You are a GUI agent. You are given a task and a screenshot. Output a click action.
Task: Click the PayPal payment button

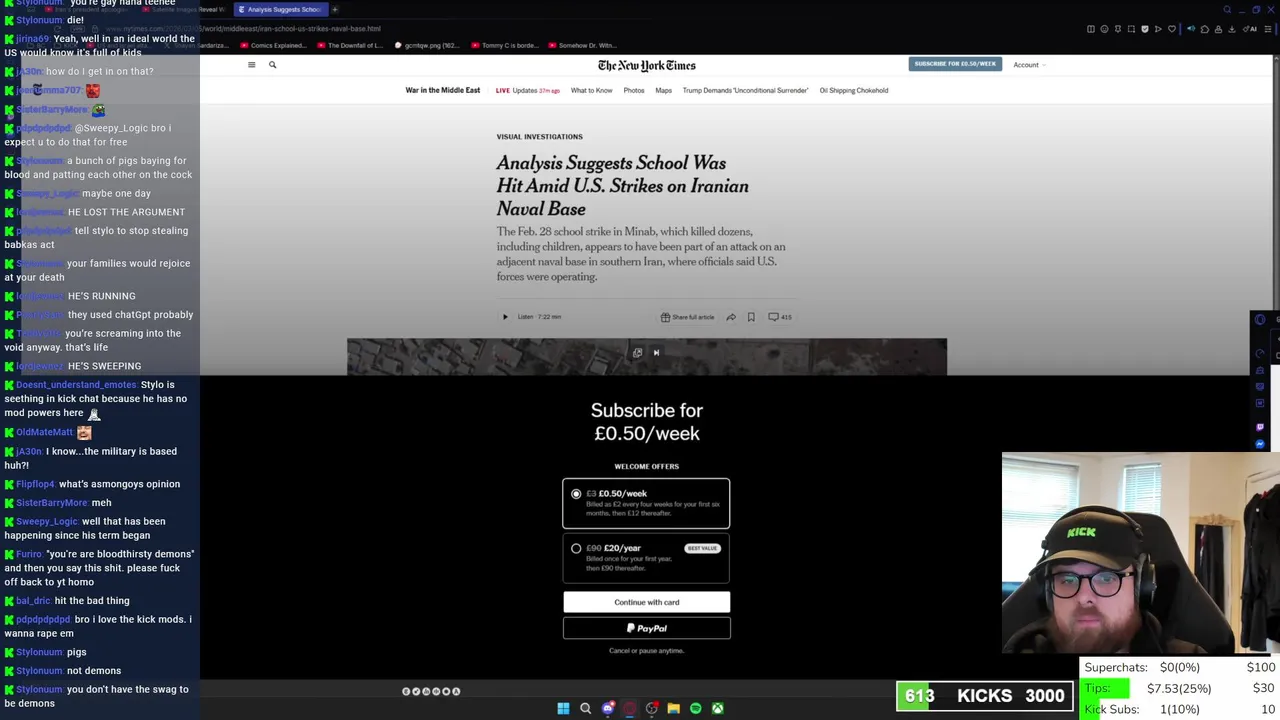[646, 628]
